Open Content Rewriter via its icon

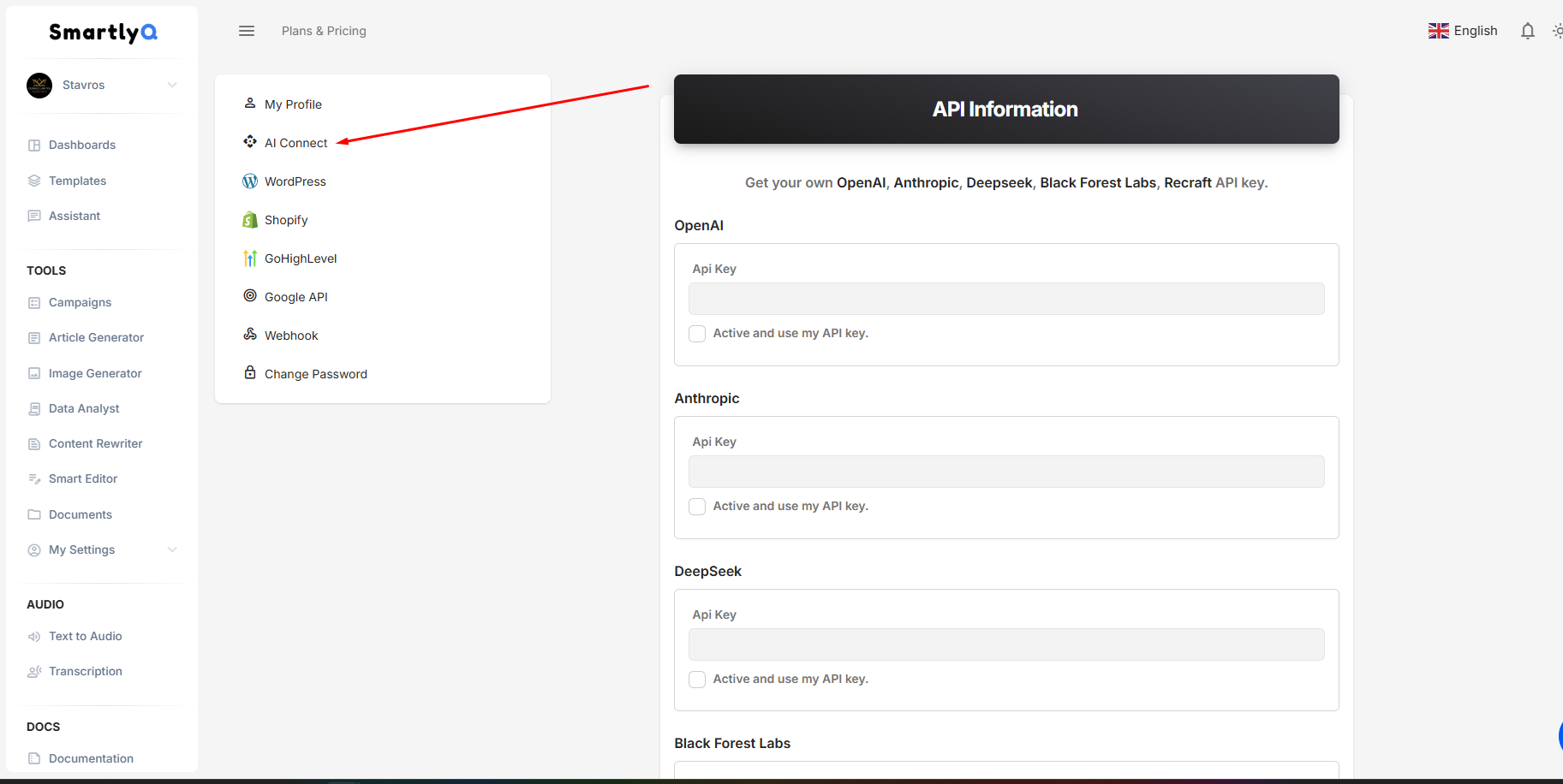(x=34, y=444)
